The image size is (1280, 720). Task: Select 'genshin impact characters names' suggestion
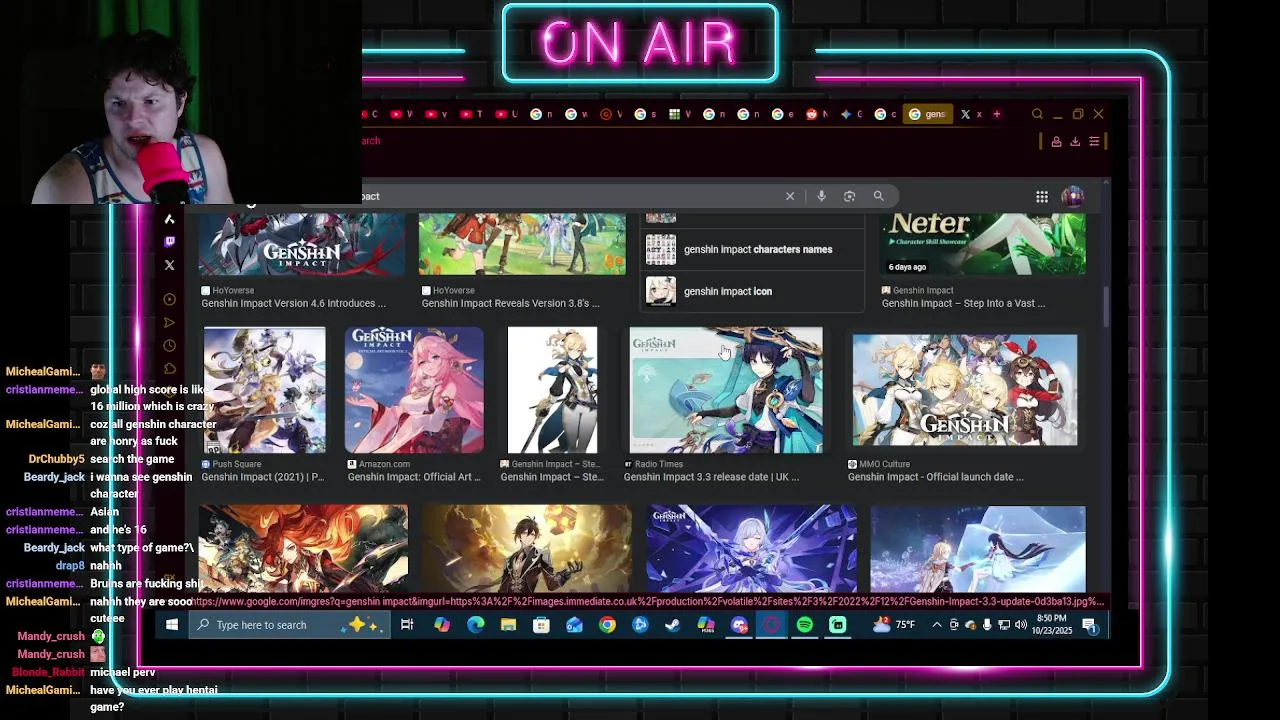(x=754, y=249)
